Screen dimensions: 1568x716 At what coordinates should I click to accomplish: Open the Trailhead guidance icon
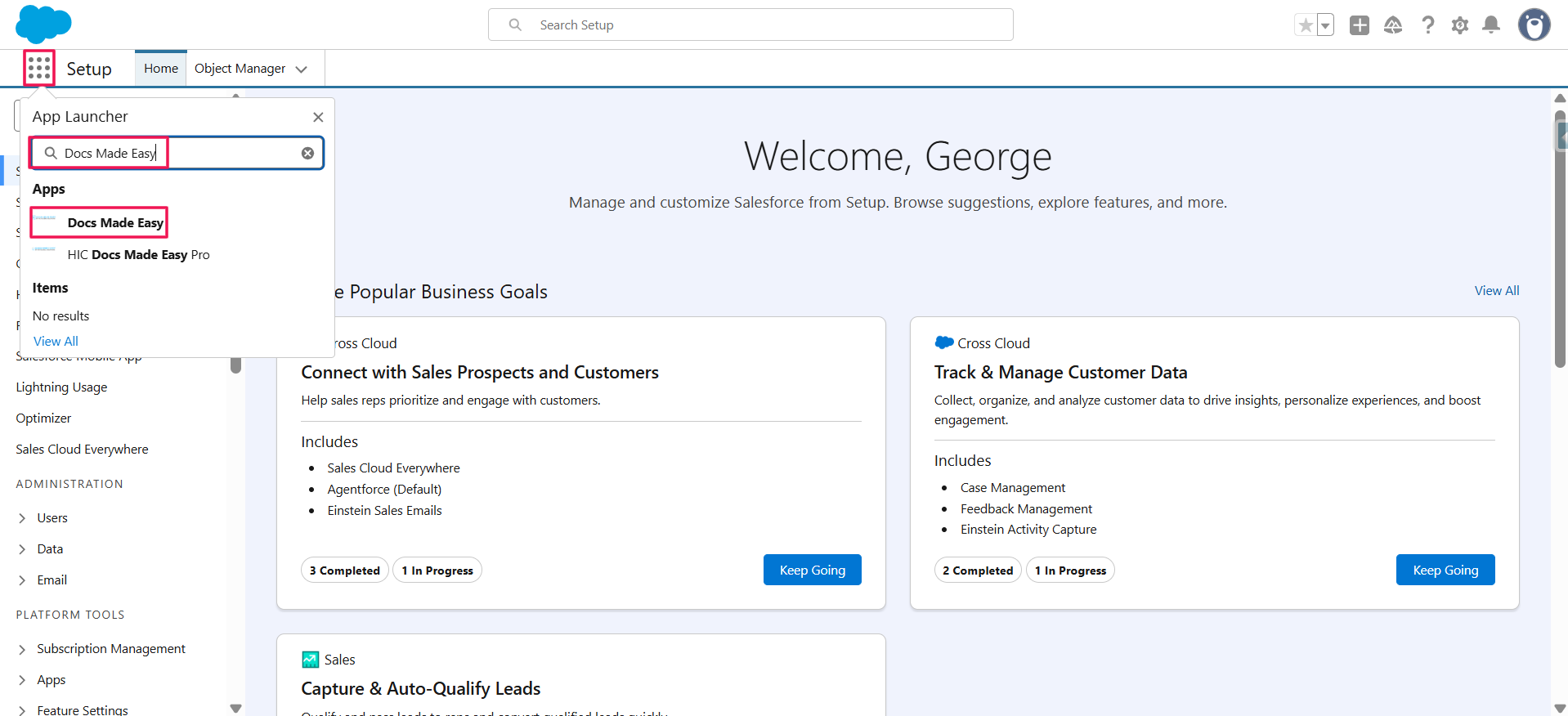click(1393, 25)
